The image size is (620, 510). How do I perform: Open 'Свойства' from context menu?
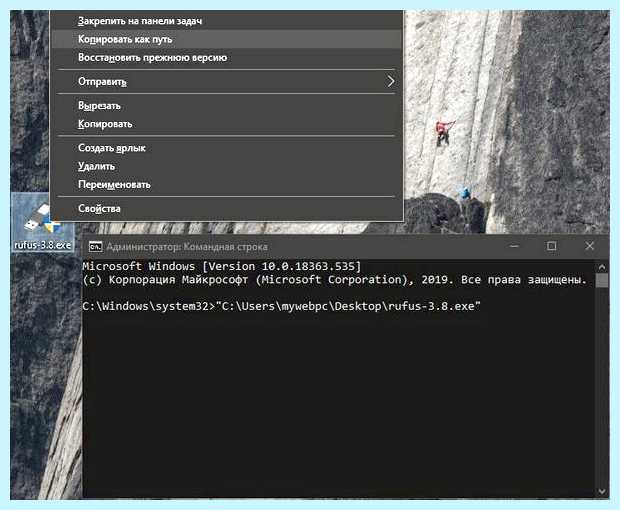click(x=227, y=208)
